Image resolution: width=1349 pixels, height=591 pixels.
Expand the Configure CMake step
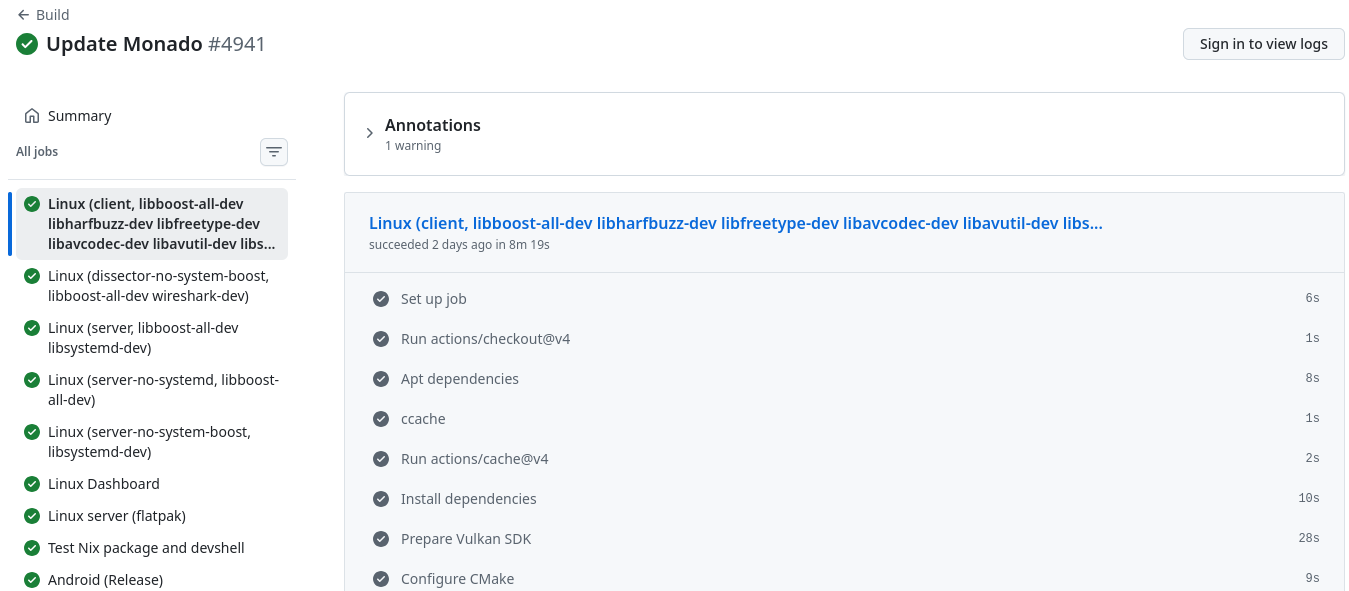click(457, 579)
